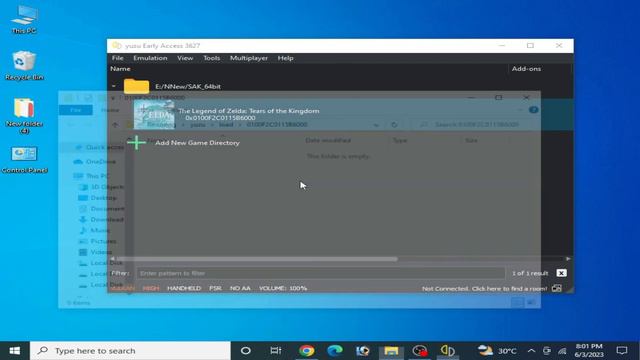Open the Multiplayer menu
The image size is (640, 360).
click(x=249, y=58)
